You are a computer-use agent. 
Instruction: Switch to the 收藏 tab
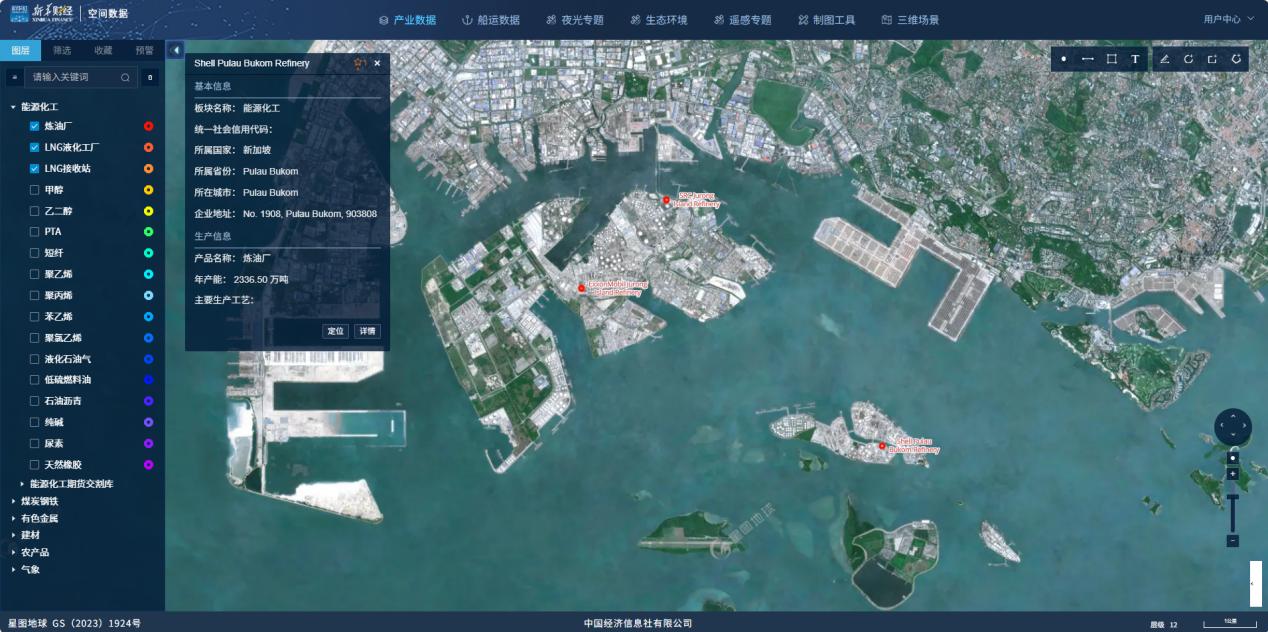click(103, 50)
